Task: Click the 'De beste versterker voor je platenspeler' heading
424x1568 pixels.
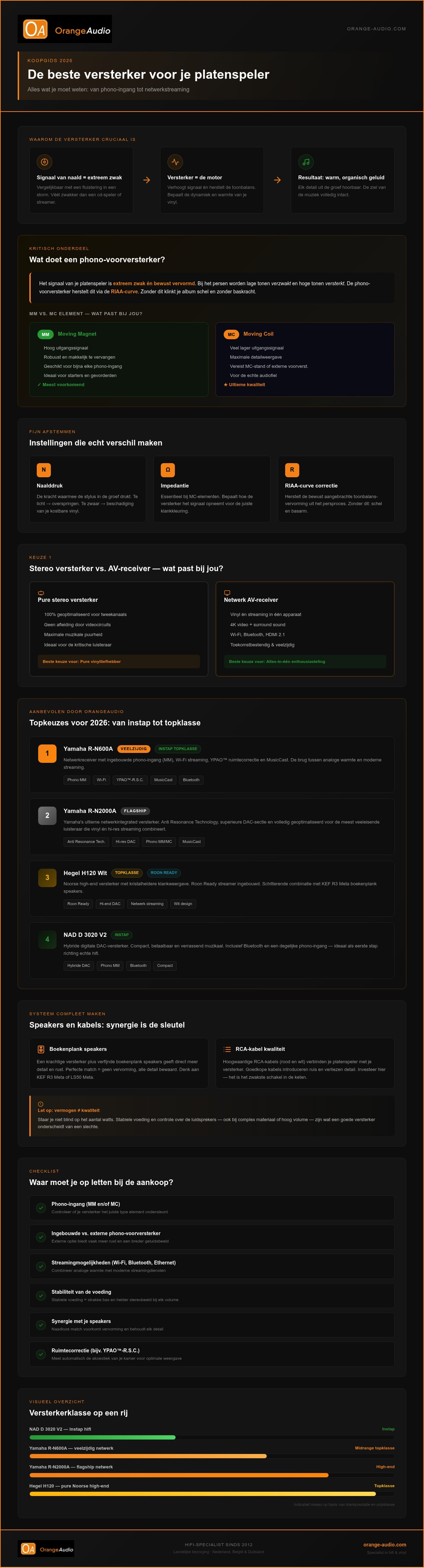Action: (149, 74)
